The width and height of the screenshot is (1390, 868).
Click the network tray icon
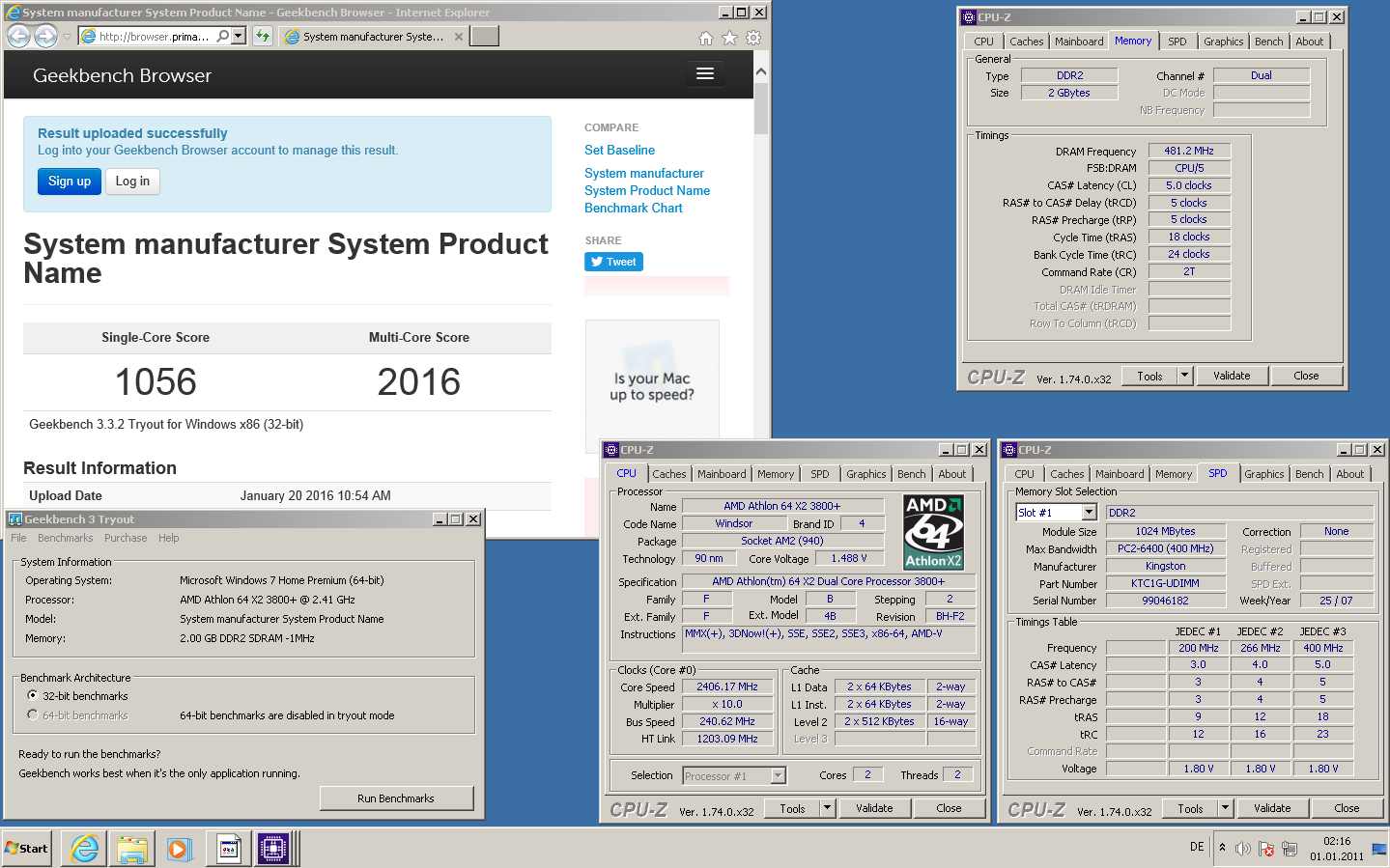click(x=1289, y=849)
